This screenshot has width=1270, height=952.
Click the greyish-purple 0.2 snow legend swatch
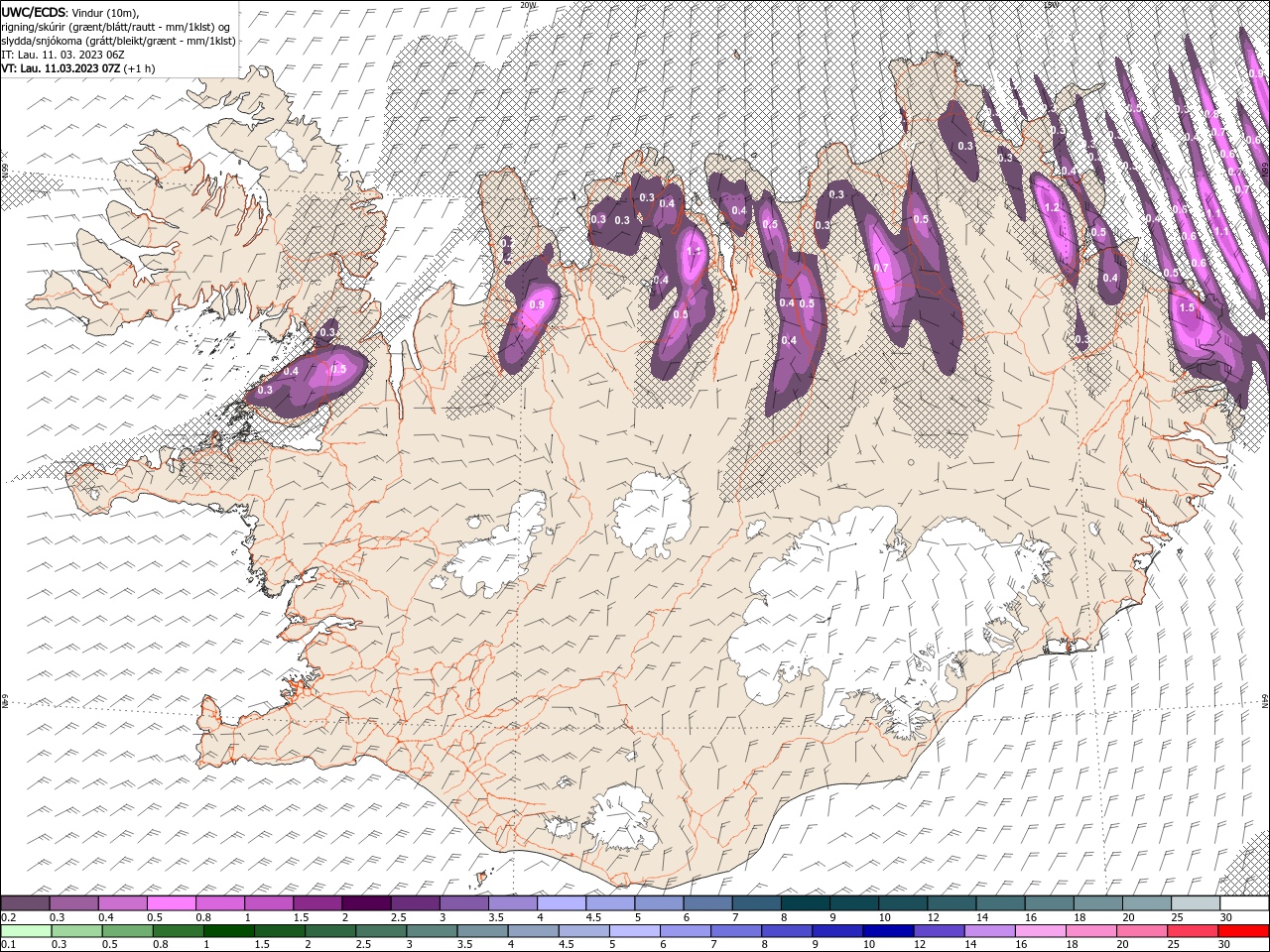click(x=26, y=903)
